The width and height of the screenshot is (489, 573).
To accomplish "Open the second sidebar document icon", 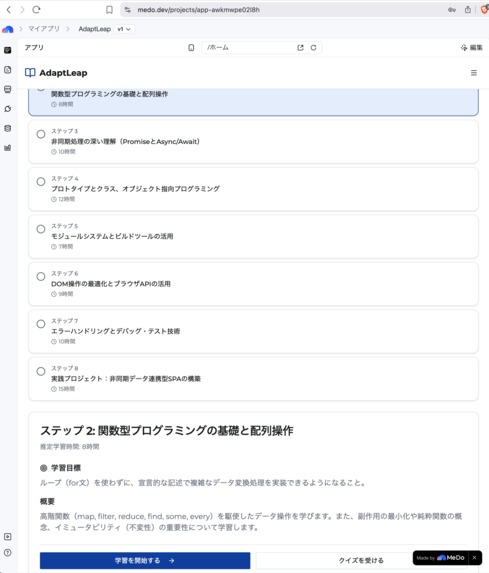I will 7,70.
